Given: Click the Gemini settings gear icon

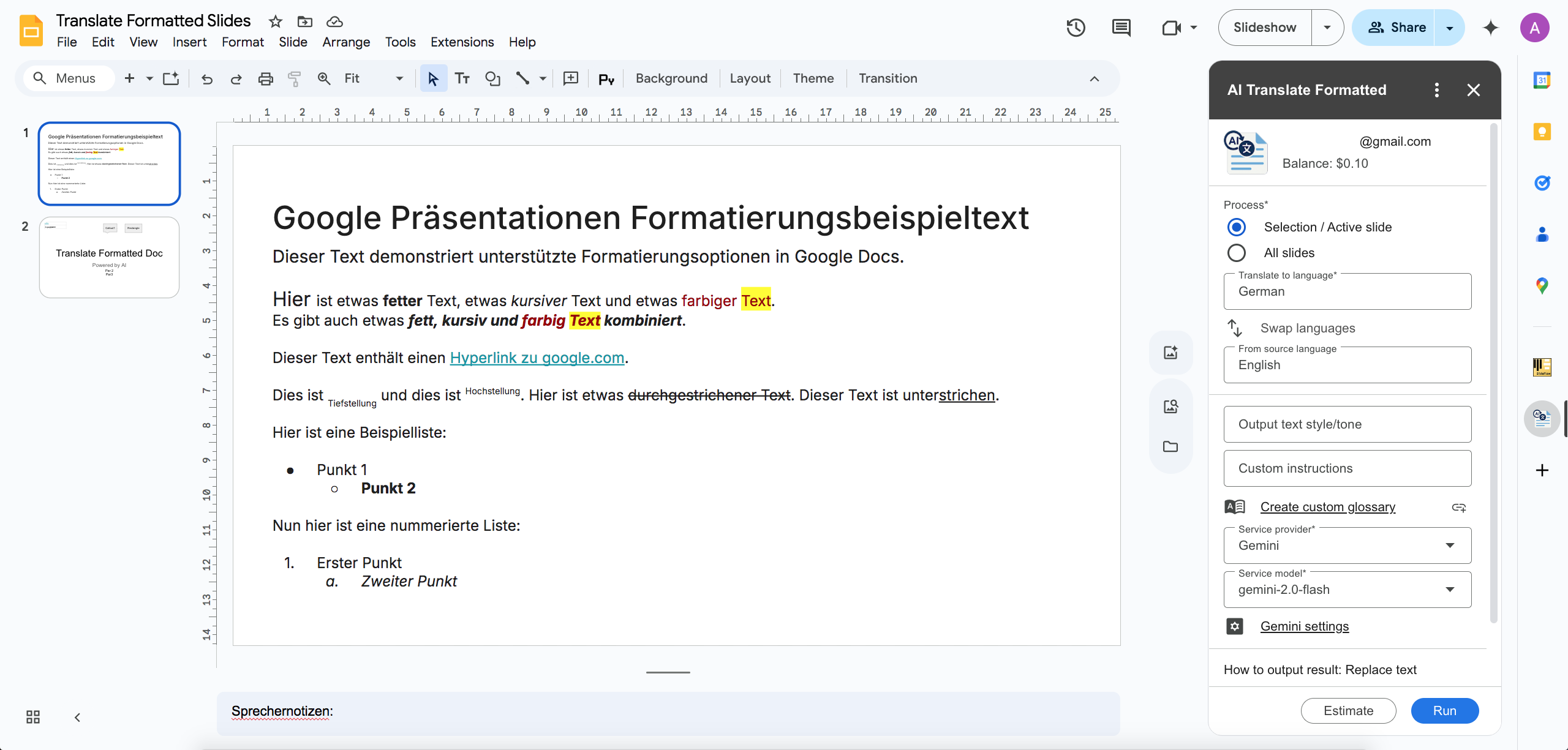Looking at the screenshot, I should coord(1235,626).
